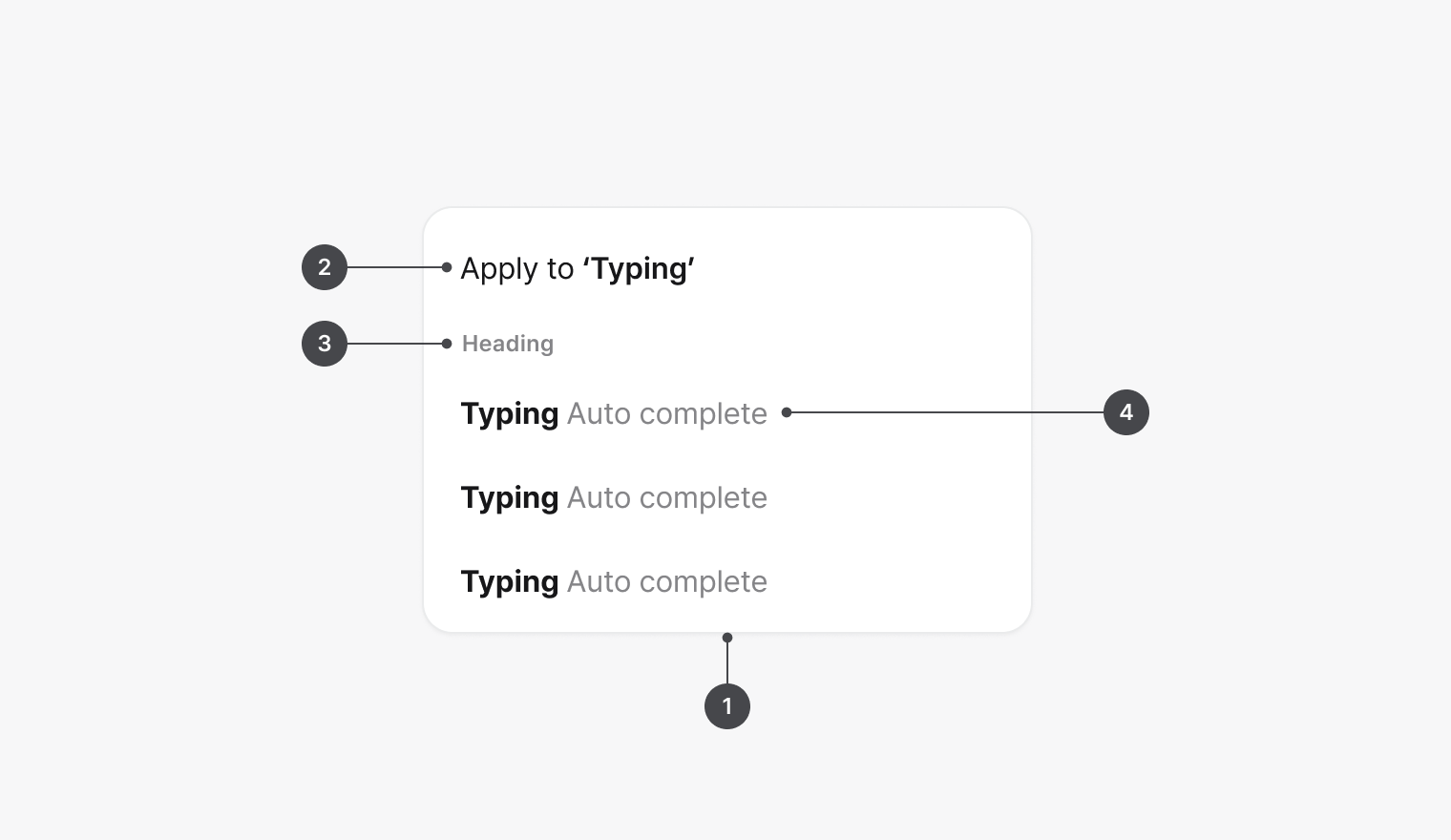Click the dot marker beside "Apply to" row
Viewport: 1451px width, 840px height.
pos(447,267)
